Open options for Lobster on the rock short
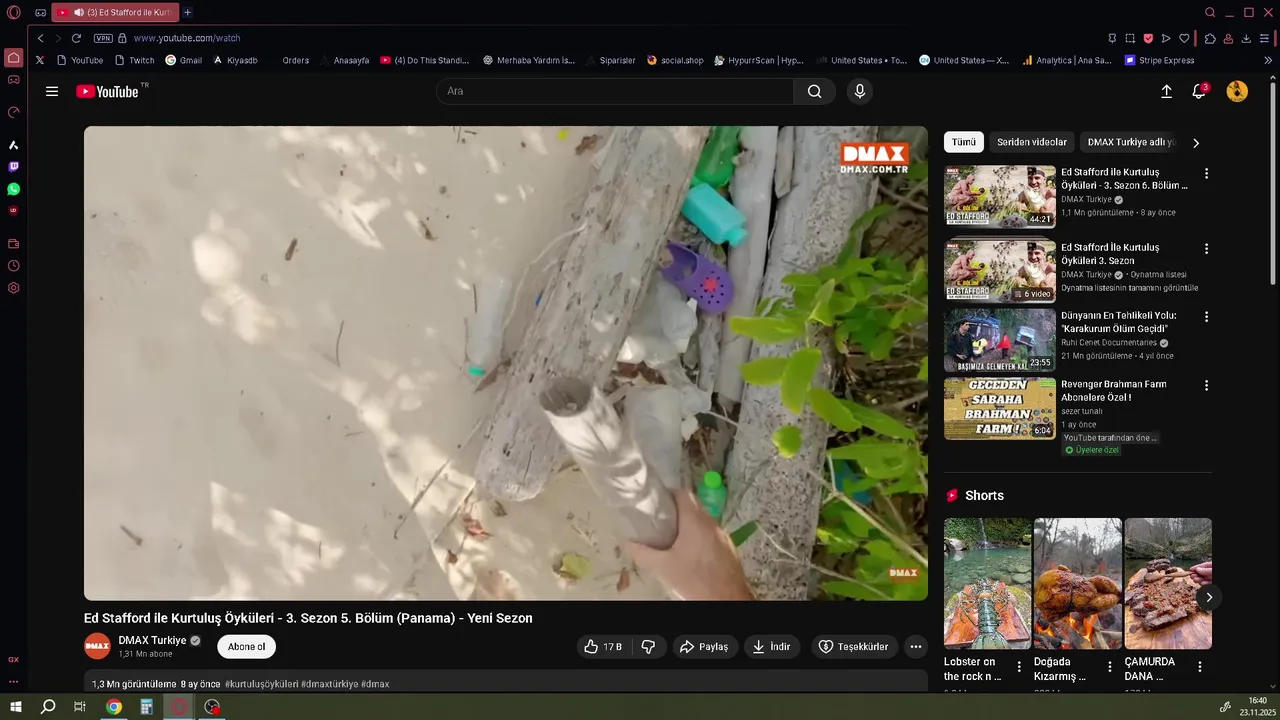Image resolution: width=1280 pixels, height=720 pixels. 1019,666
